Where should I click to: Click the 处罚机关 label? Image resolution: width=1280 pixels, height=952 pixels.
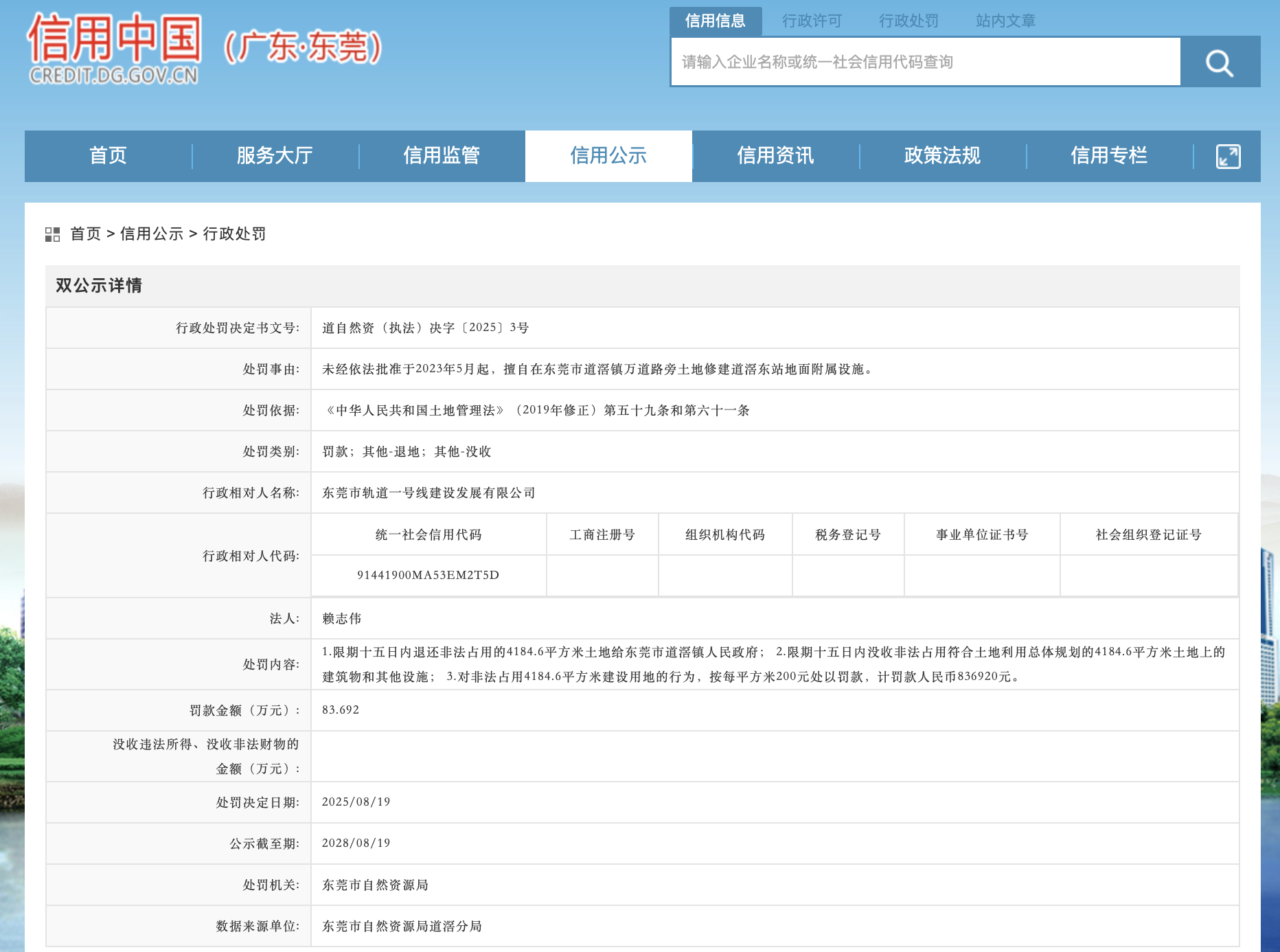tap(271, 885)
